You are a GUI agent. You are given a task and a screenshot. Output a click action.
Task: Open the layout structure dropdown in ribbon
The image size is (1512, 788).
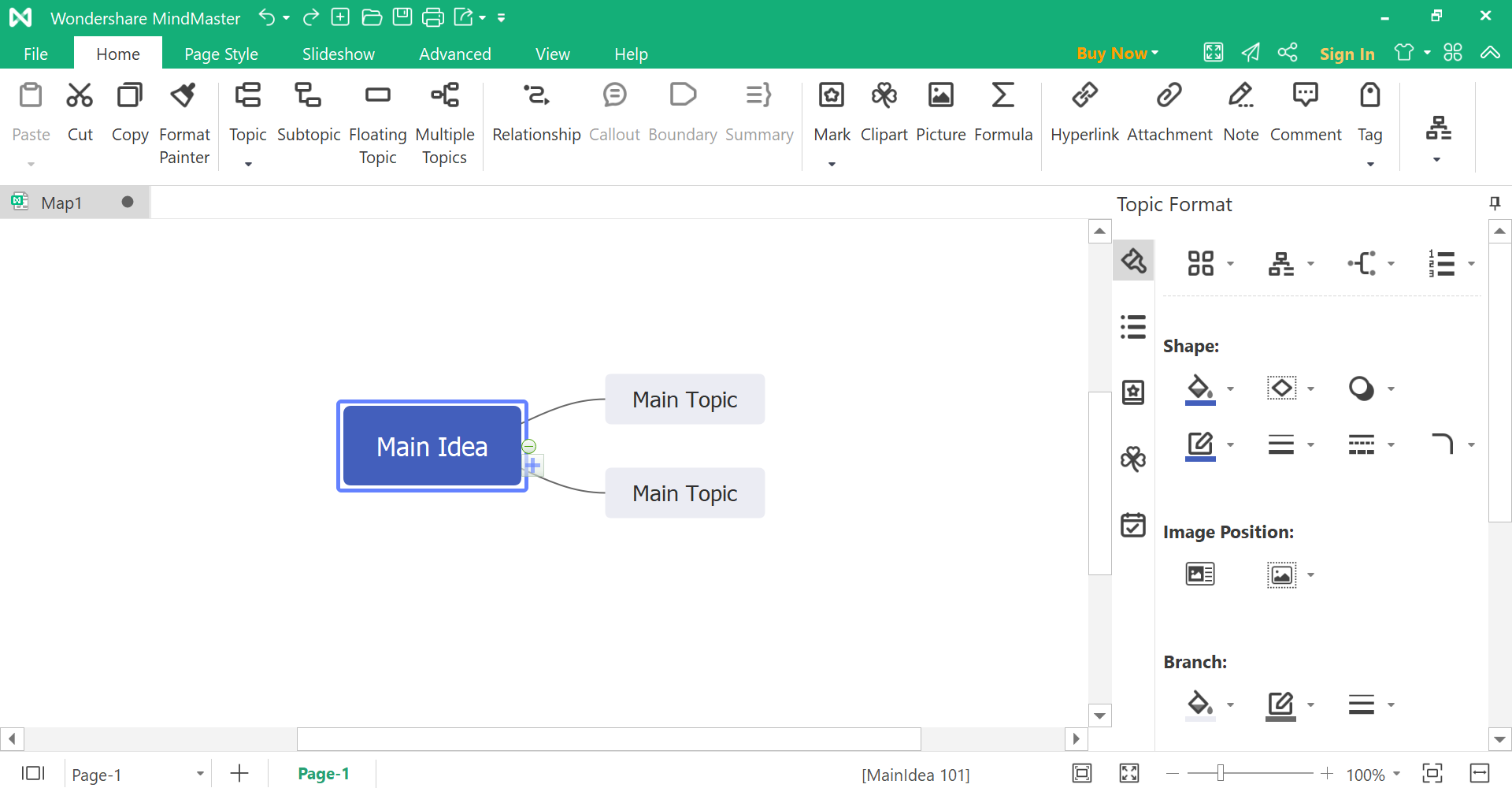1438,139
